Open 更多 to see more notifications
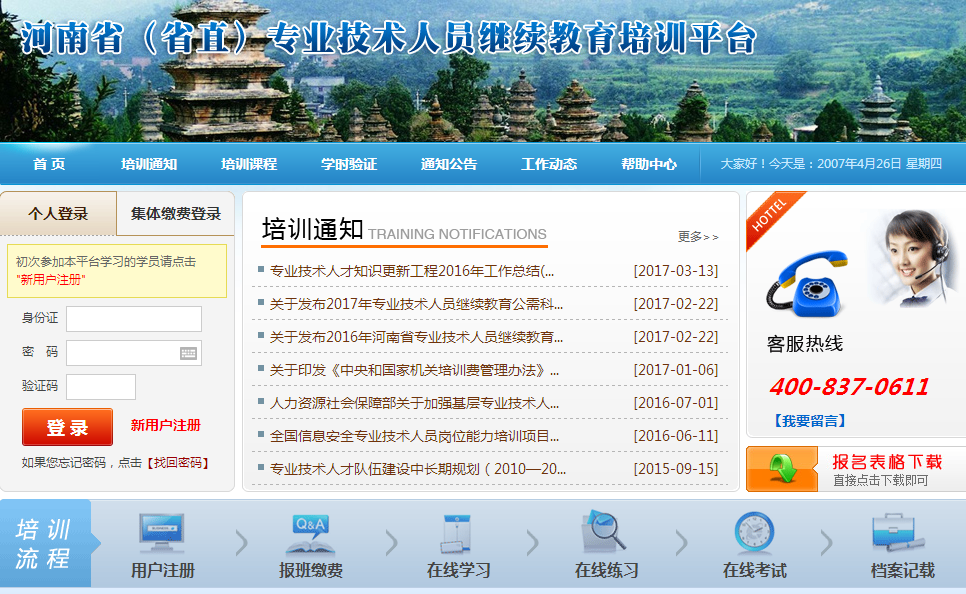Viewport: 966px width, 594px height. click(697, 237)
